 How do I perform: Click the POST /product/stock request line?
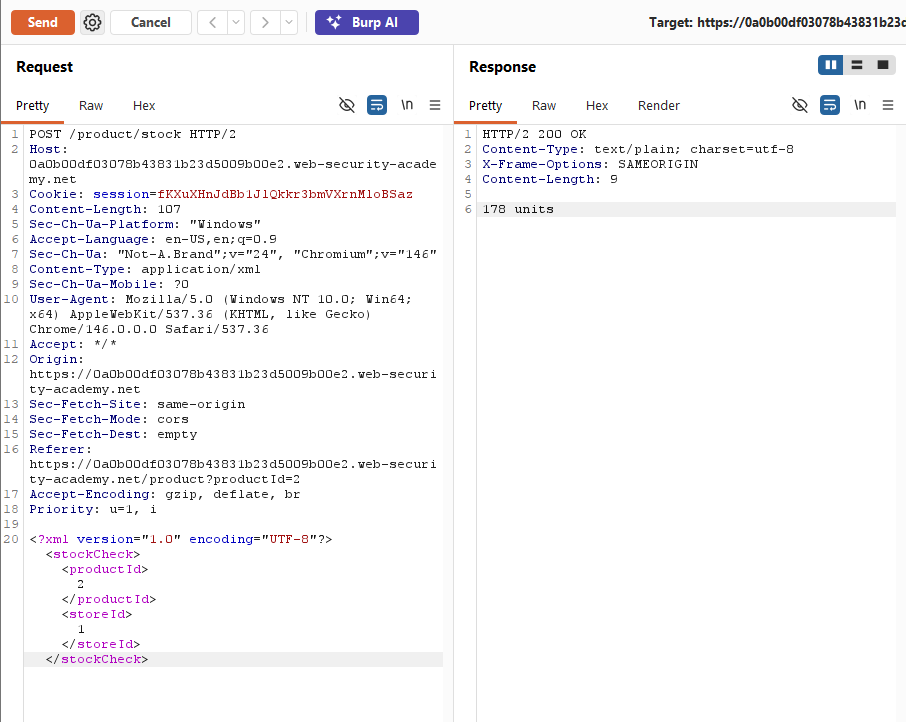(x=133, y=134)
